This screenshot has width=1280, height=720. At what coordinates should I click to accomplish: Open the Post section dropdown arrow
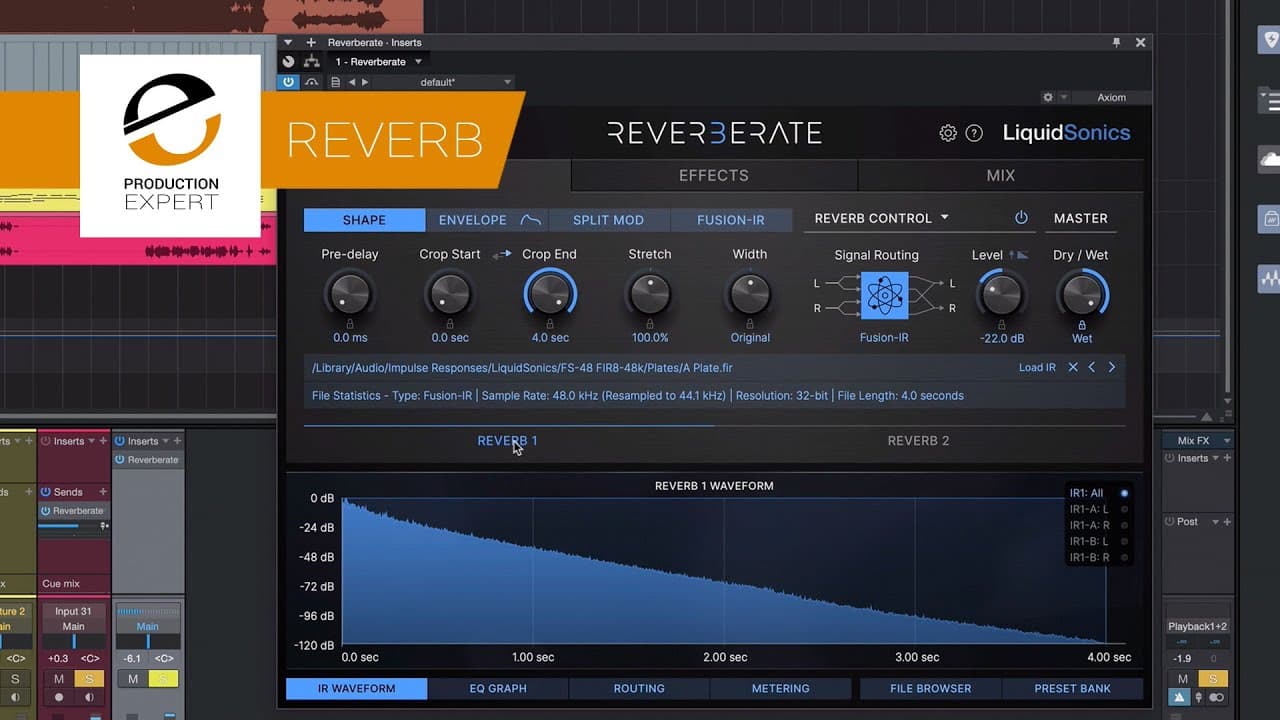click(1216, 522)
